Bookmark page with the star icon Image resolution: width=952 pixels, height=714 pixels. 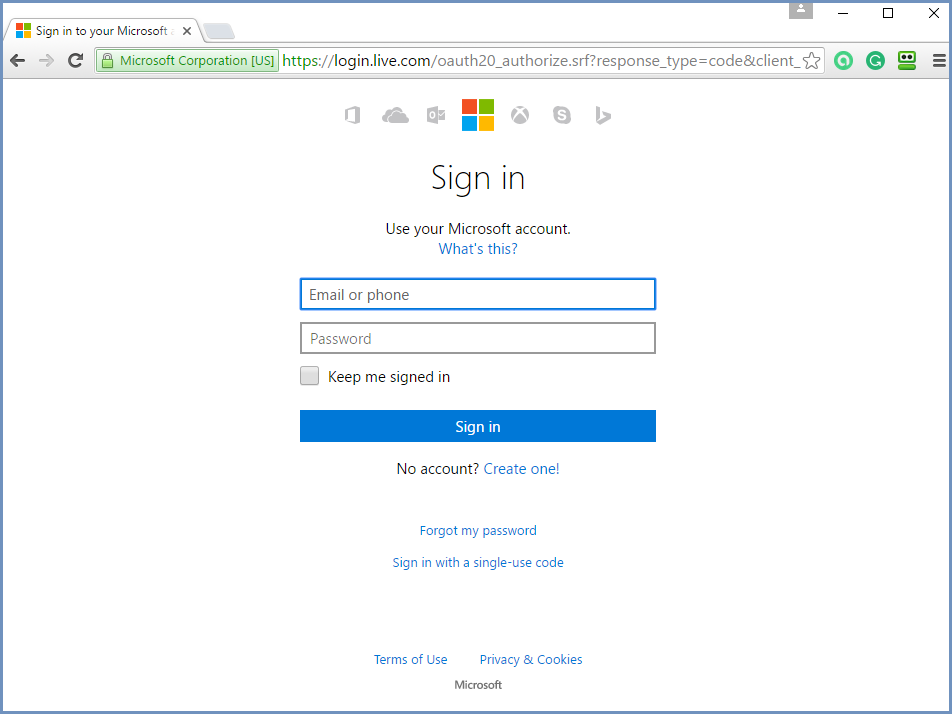(812, 61)
